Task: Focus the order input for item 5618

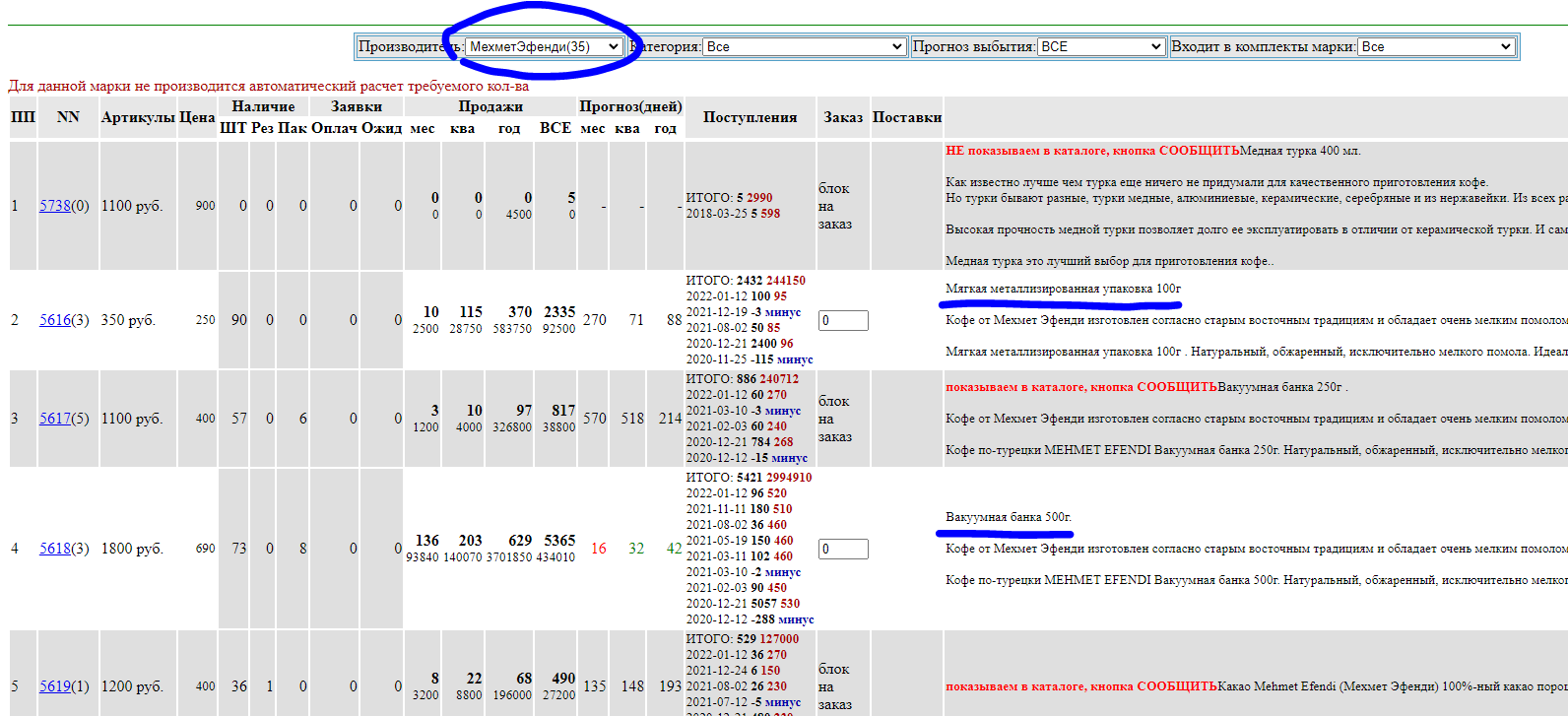Action: [843, 549]
